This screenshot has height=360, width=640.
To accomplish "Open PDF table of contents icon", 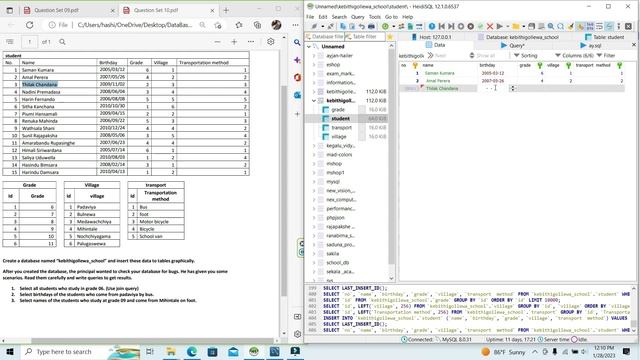I will [x=10, y=42].
